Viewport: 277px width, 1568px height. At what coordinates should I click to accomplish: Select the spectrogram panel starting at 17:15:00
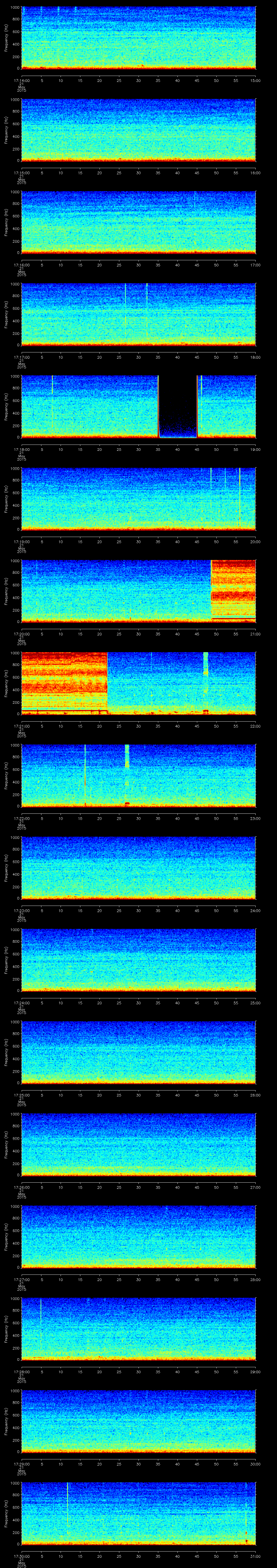click(x=138, y=130)
